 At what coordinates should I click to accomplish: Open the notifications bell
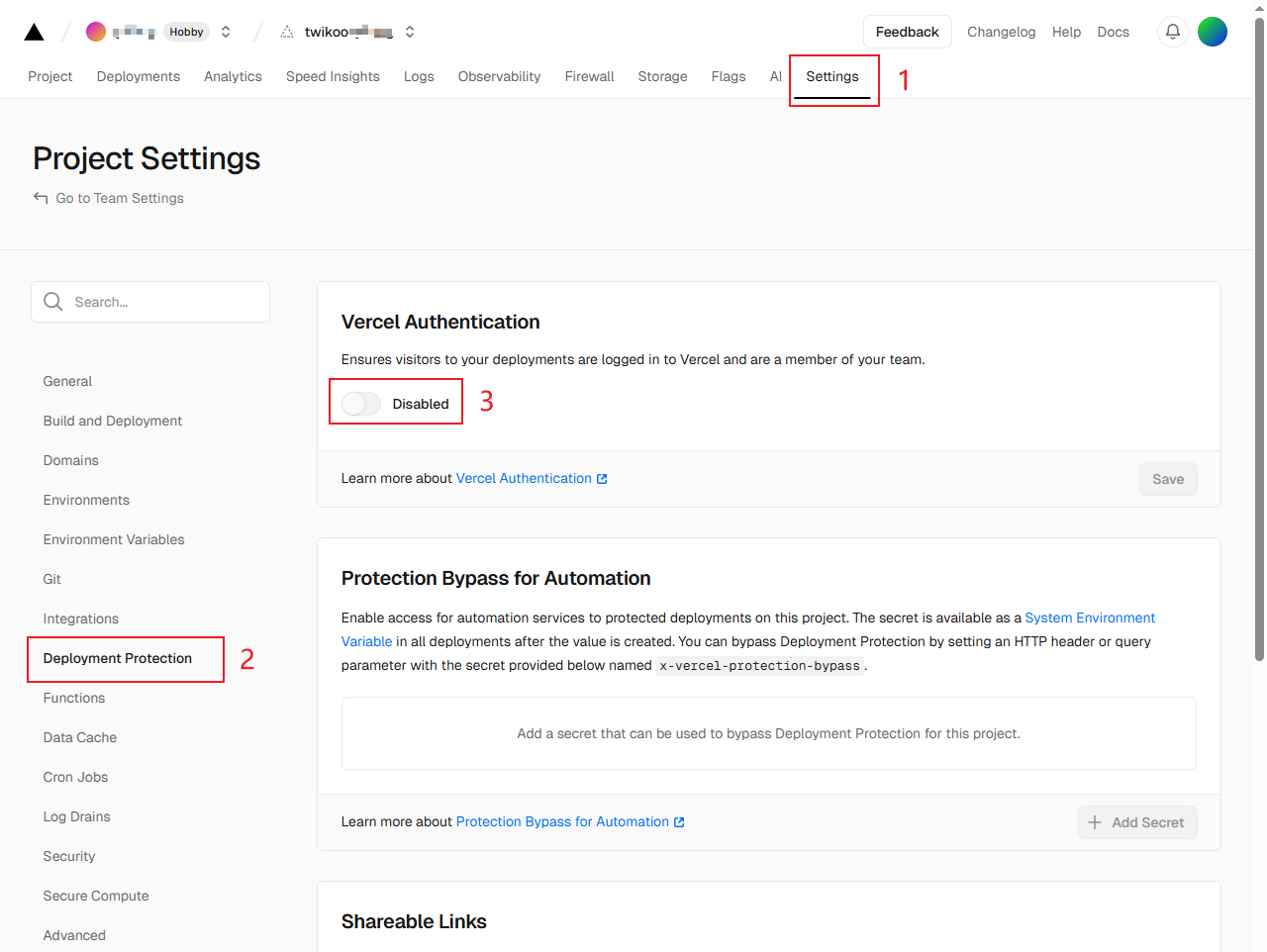pyautogui.click(x=1172, y=32)
